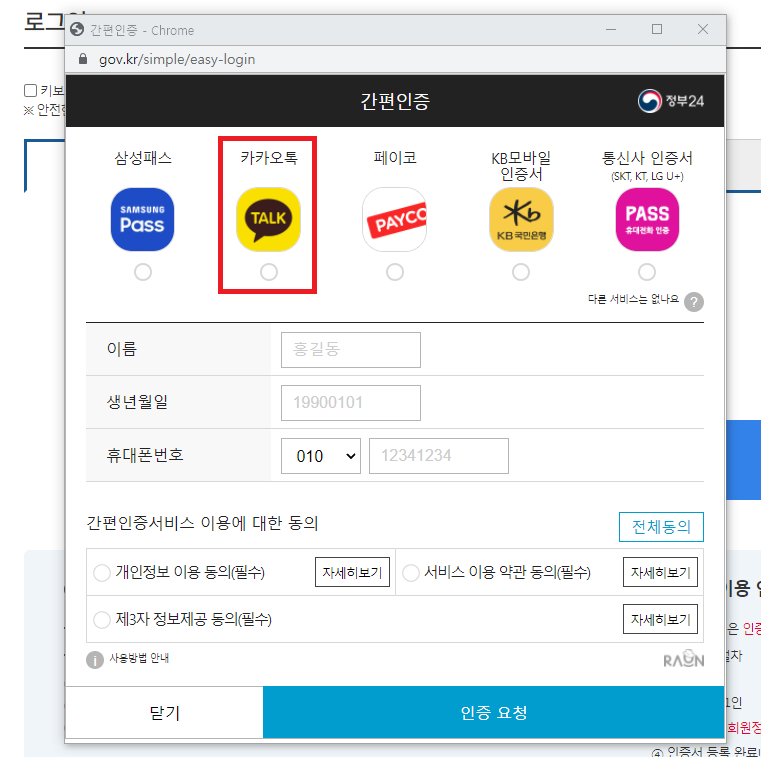Click the PAYCO app icon
The width and height of the screenshot is (761, 757).
click(x=395, y=219)
